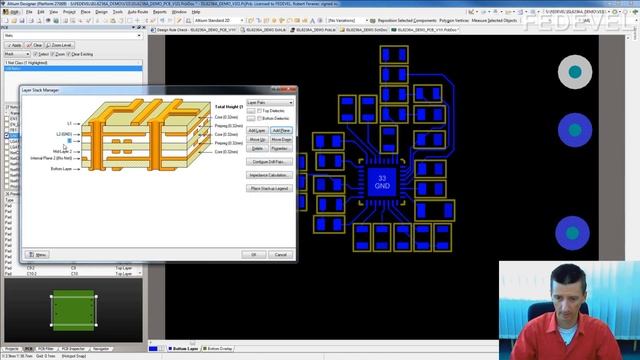Click the Open file toolbar icon
Image resolution: width=640 pixels, height=360 pixels.
[14, 20]
